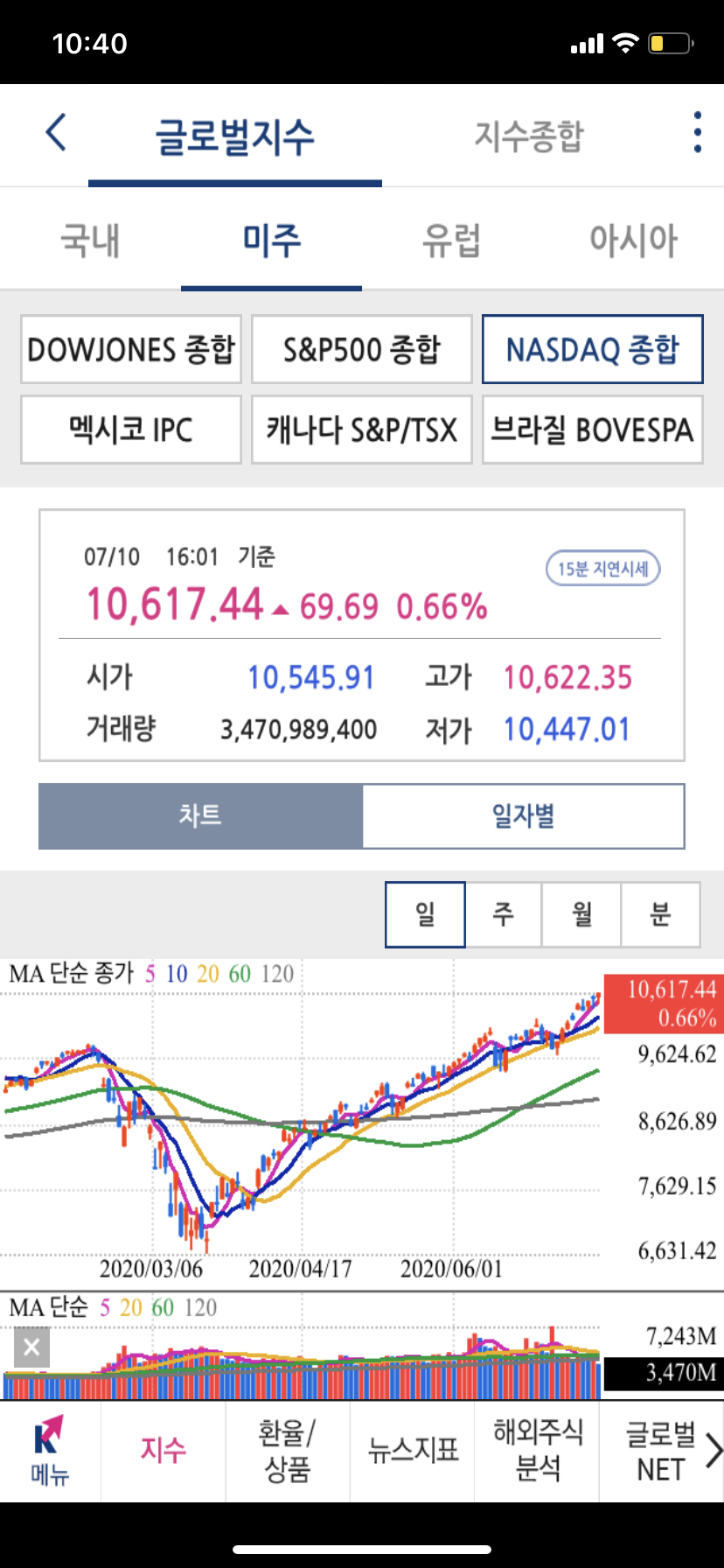This screenshot has width=724, height=1568.
Task: Tap the volume chart MA 20 legend
Action: pyautogui.click(x=131, y=1307)
